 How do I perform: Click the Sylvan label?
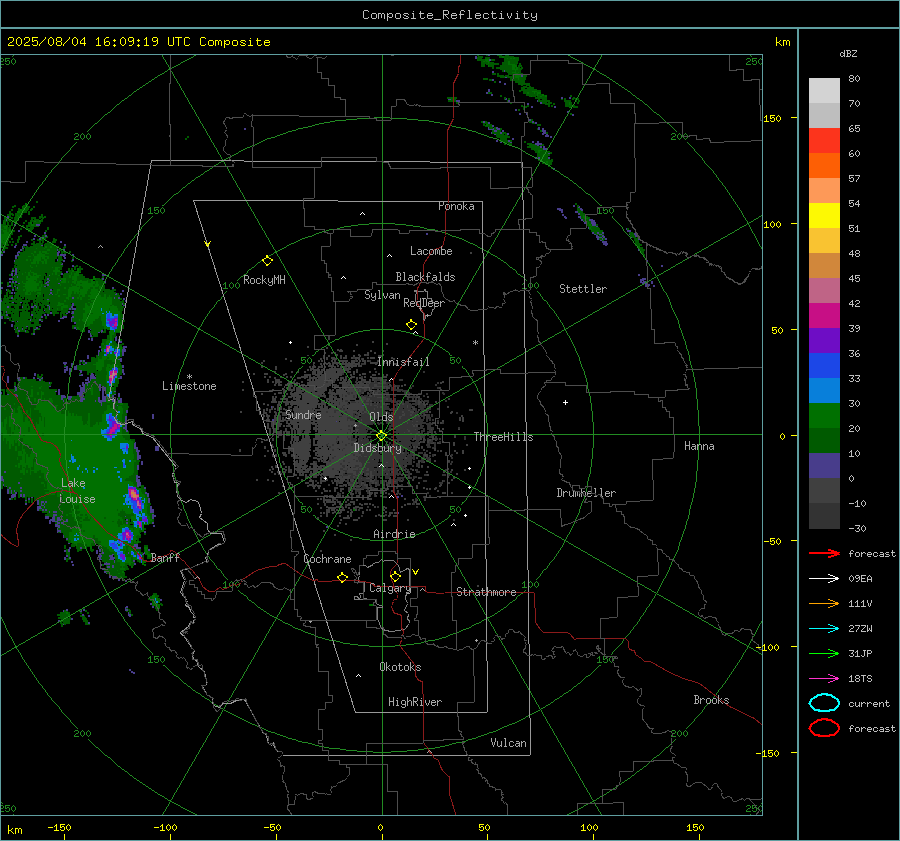382,295
